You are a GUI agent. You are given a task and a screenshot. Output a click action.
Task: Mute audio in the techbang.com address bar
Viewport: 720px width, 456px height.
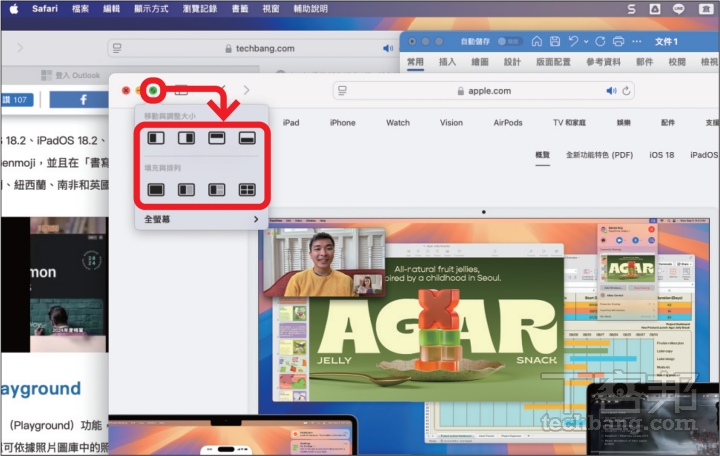point(388,48)
